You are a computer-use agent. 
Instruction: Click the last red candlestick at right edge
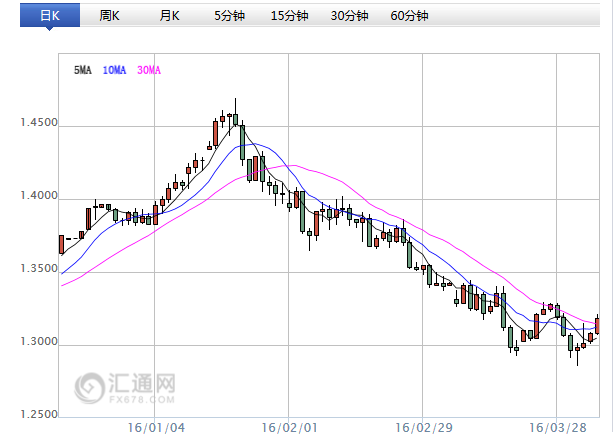click(x=598, y=325)
